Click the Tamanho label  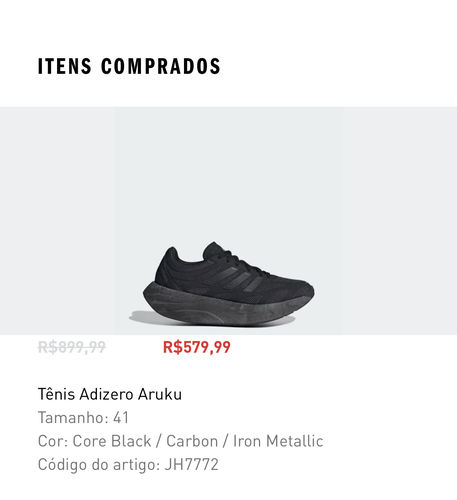(73, 417)
